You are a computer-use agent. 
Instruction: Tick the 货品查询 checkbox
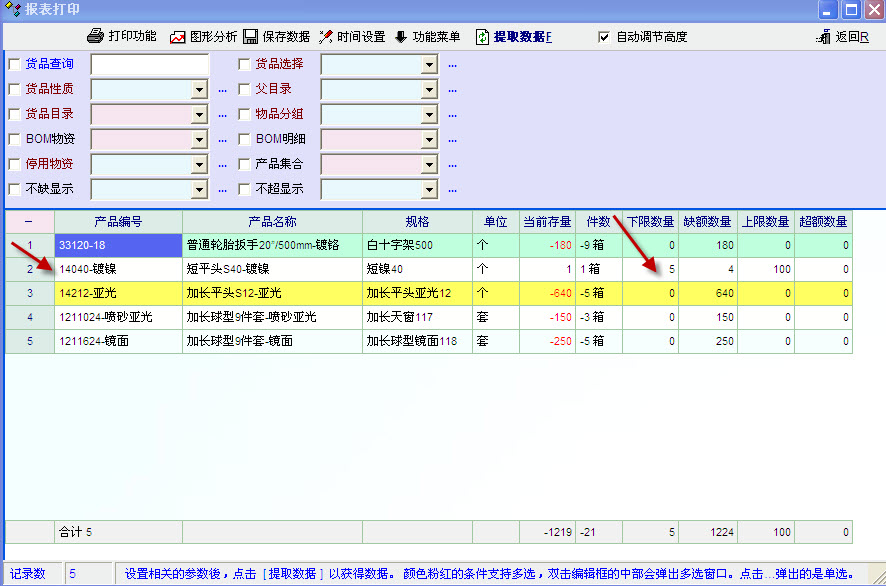(x=14, y=64)
